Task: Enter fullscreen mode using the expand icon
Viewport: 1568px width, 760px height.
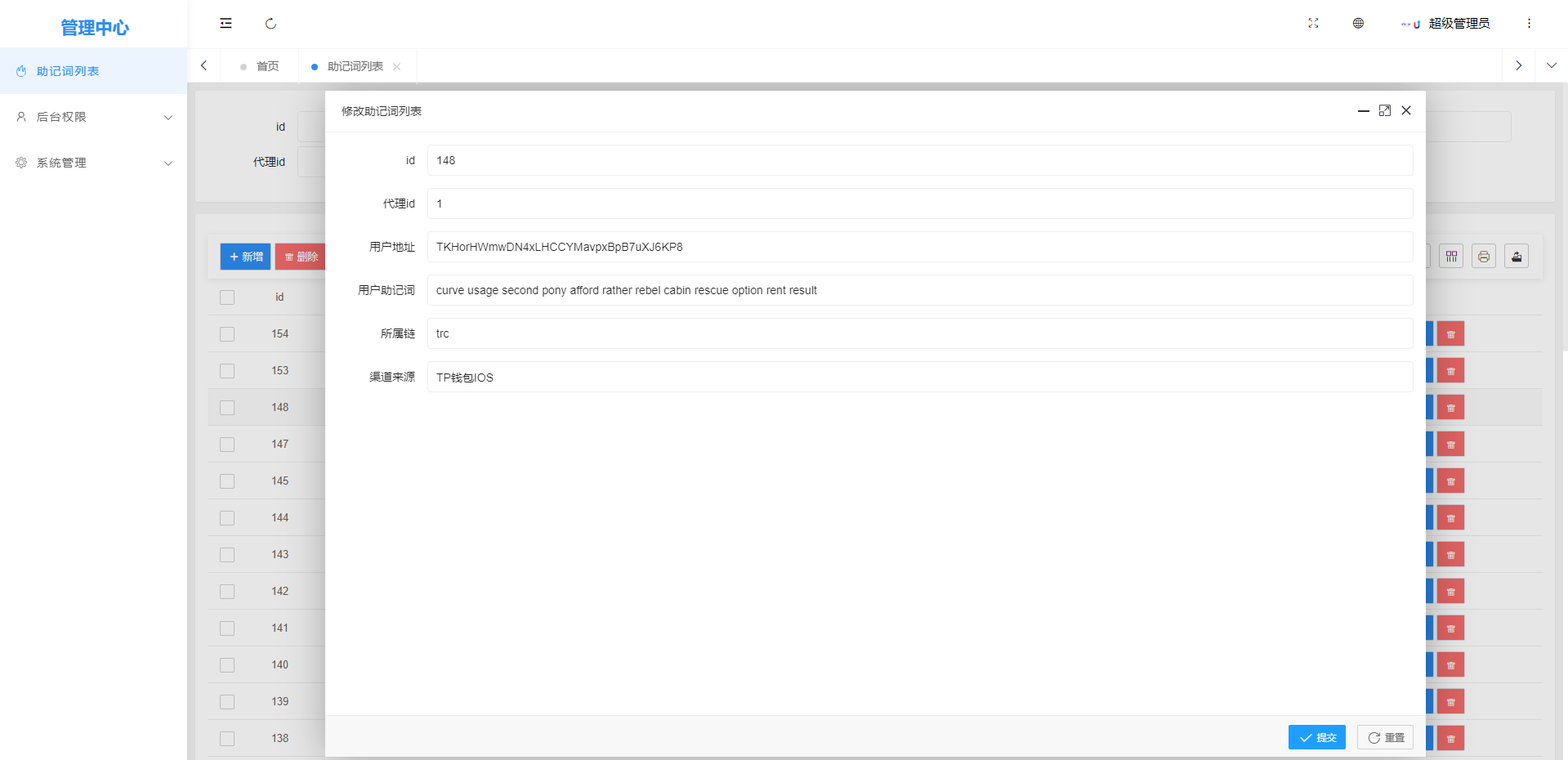Action: (x=1313, y=24)
